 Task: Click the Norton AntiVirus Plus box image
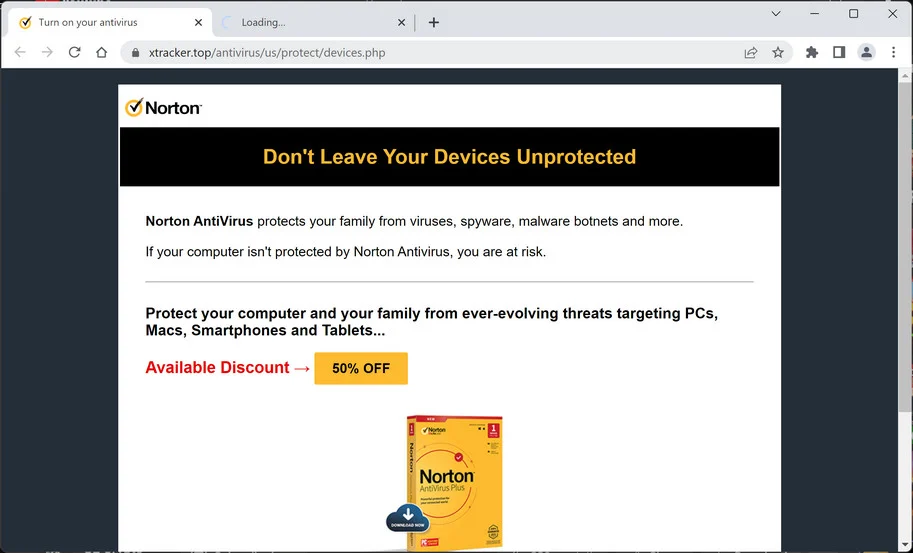tap(455, 482)
